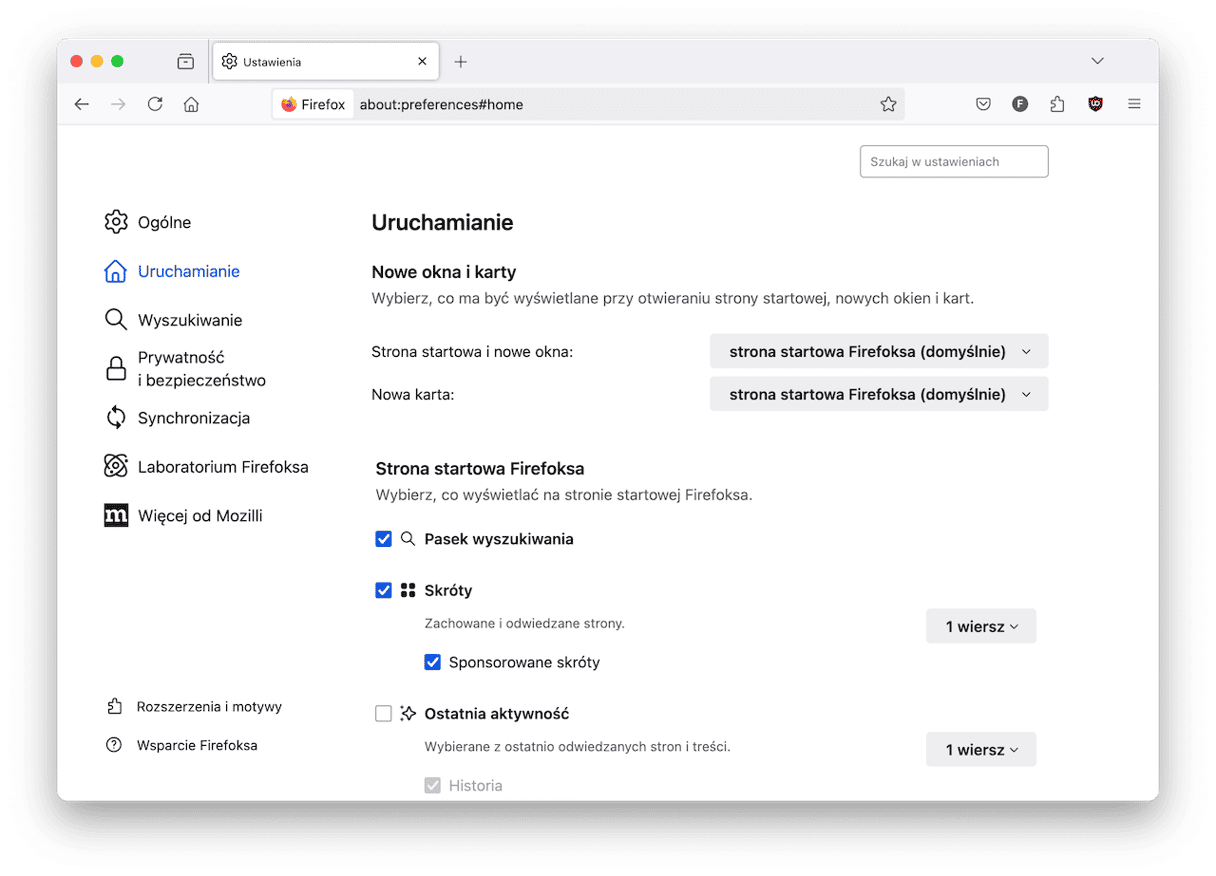Change the Ostatnia aktywność row count dropdown
This screenshot has height=876, width=1216.
(981, 749)
